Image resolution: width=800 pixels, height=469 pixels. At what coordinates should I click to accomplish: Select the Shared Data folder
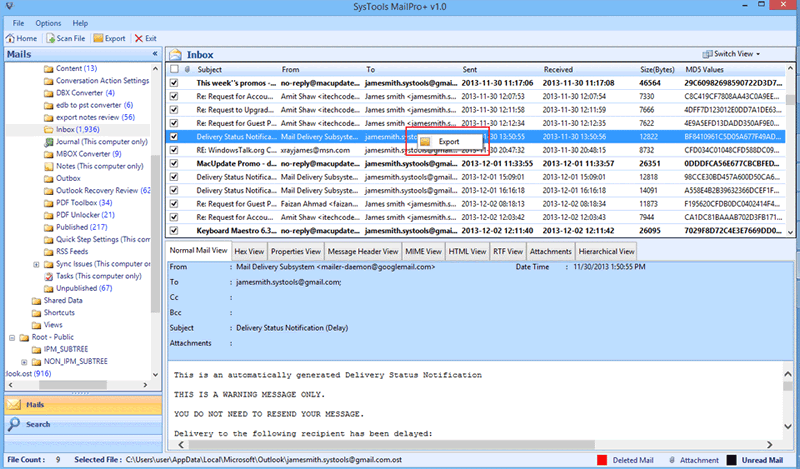pyautogui.click(x=63, y=300)
